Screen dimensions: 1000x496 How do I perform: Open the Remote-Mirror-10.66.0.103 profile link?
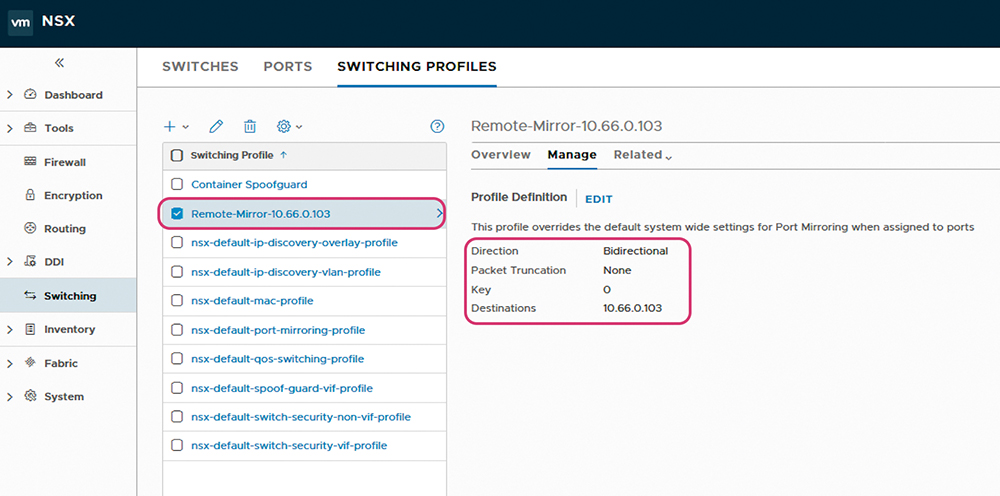click(x=261, y=214)
